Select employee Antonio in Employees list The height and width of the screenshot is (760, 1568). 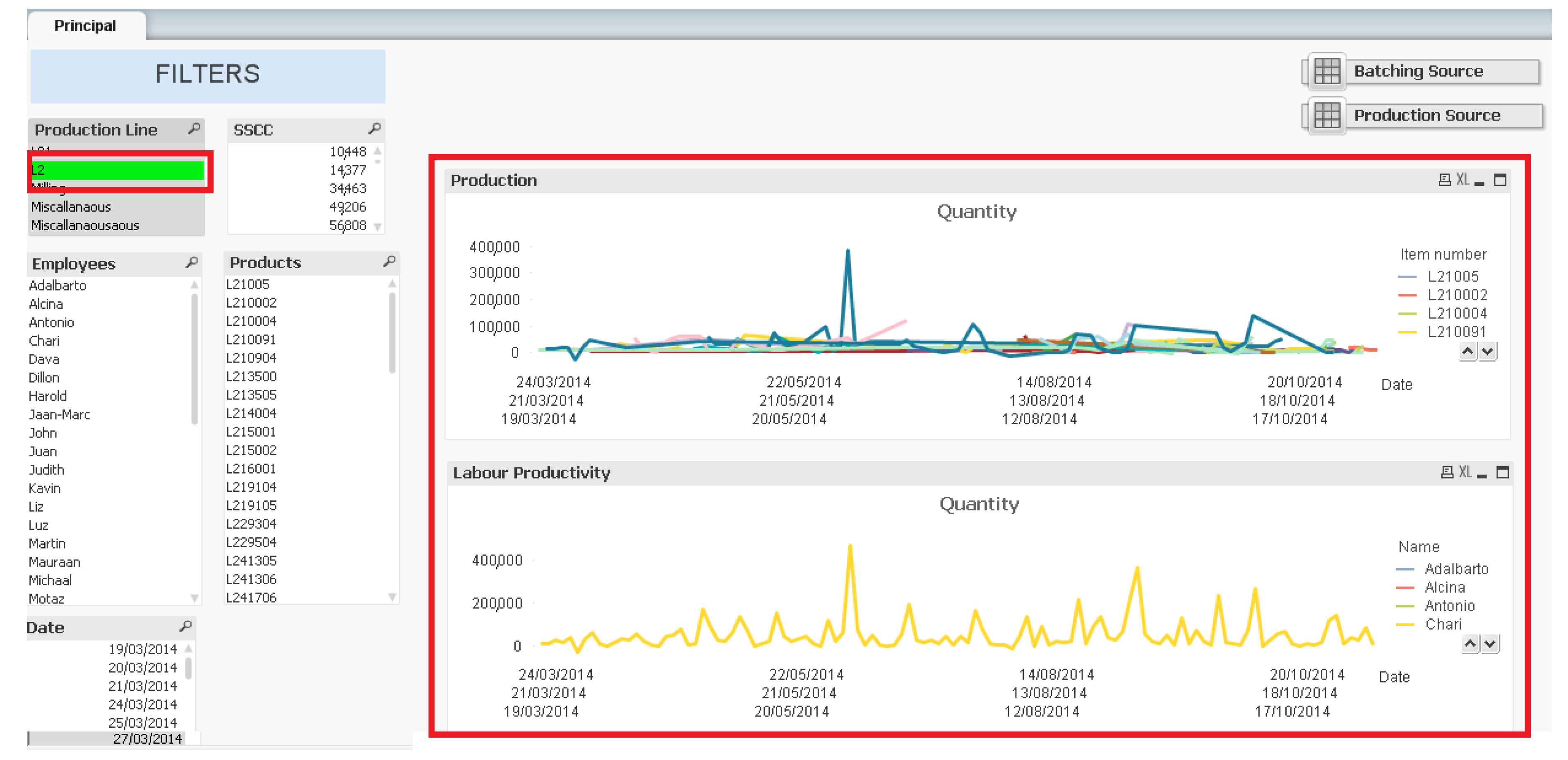52,322
